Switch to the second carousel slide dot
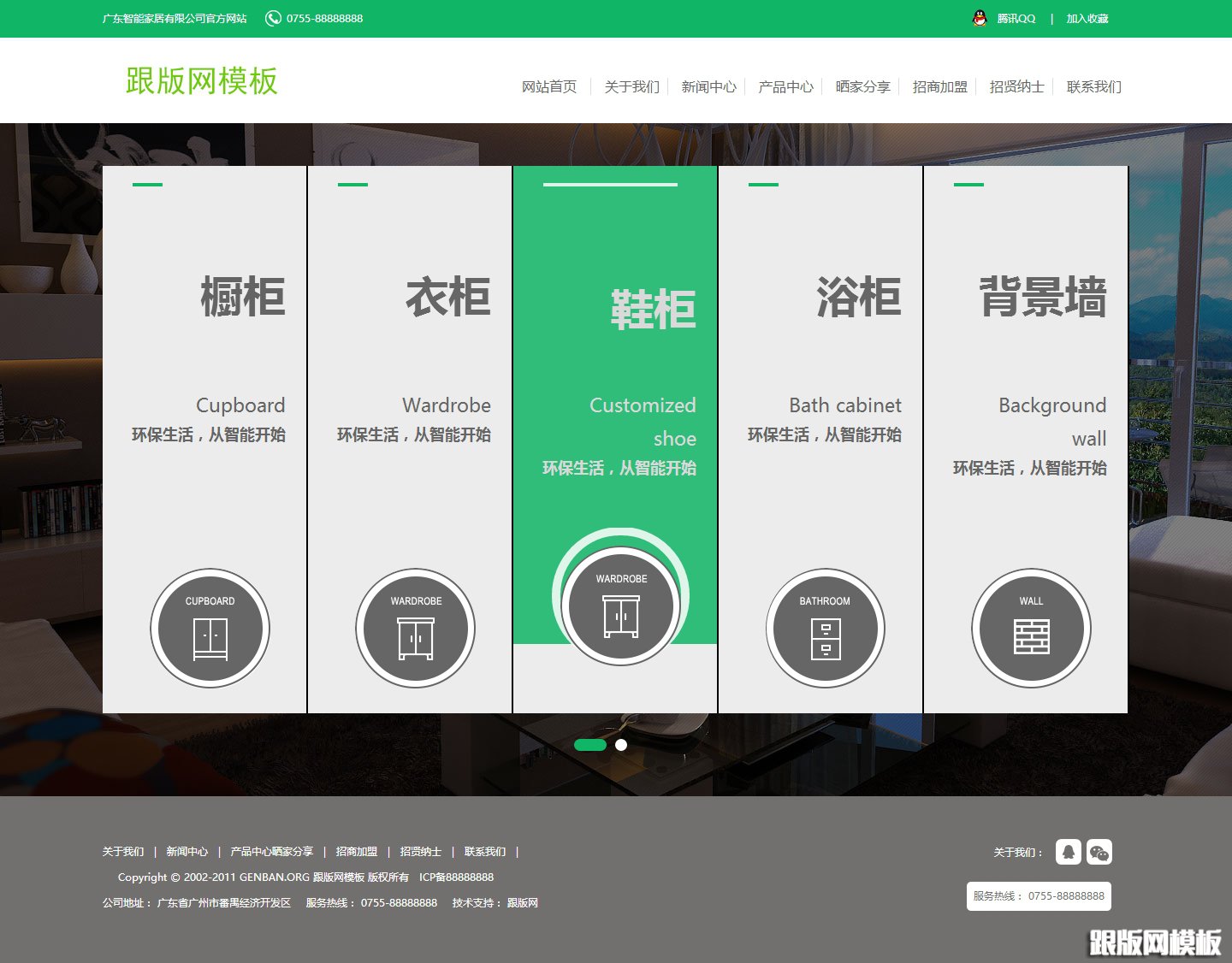The height and width of the screenshot is (963, 1232). tap(620, 745)
